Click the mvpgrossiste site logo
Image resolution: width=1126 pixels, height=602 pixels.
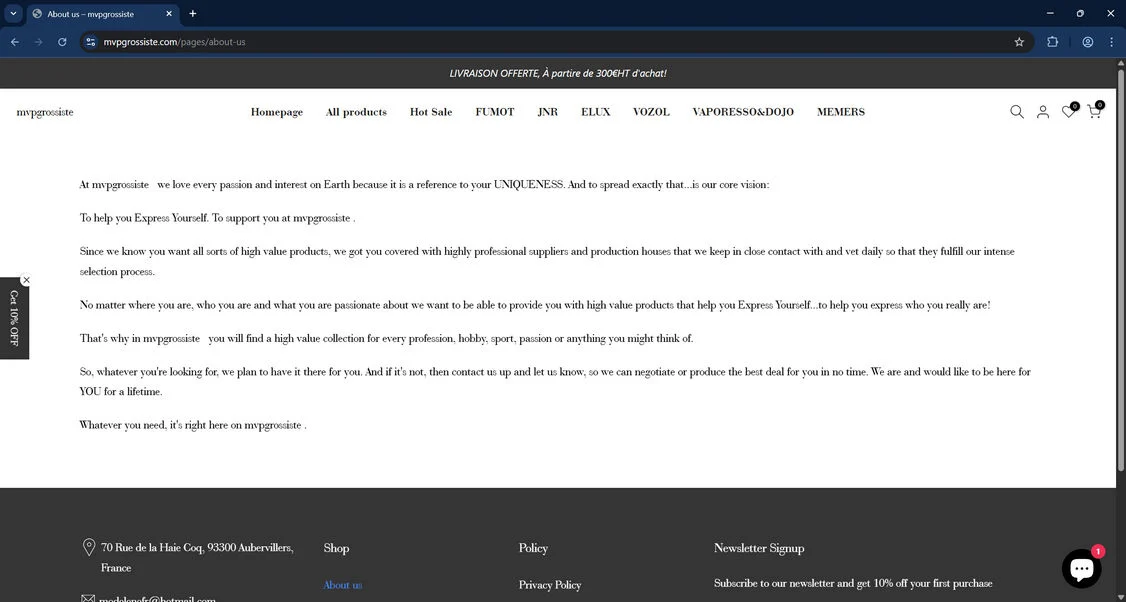pos(45,112)
